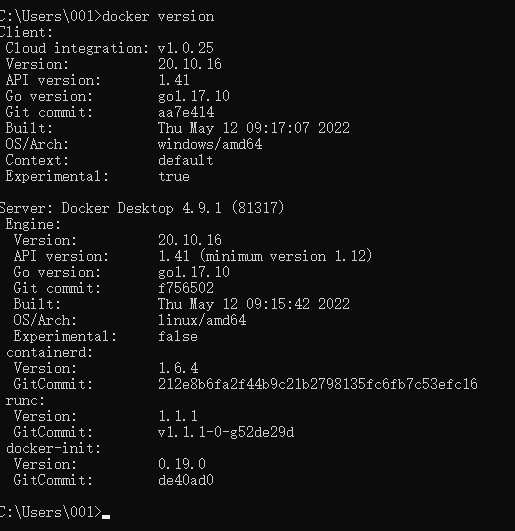Screen dimensions: 515x531
Task: Click the engine Built time 09:15:42
Action: coord(278,304)
